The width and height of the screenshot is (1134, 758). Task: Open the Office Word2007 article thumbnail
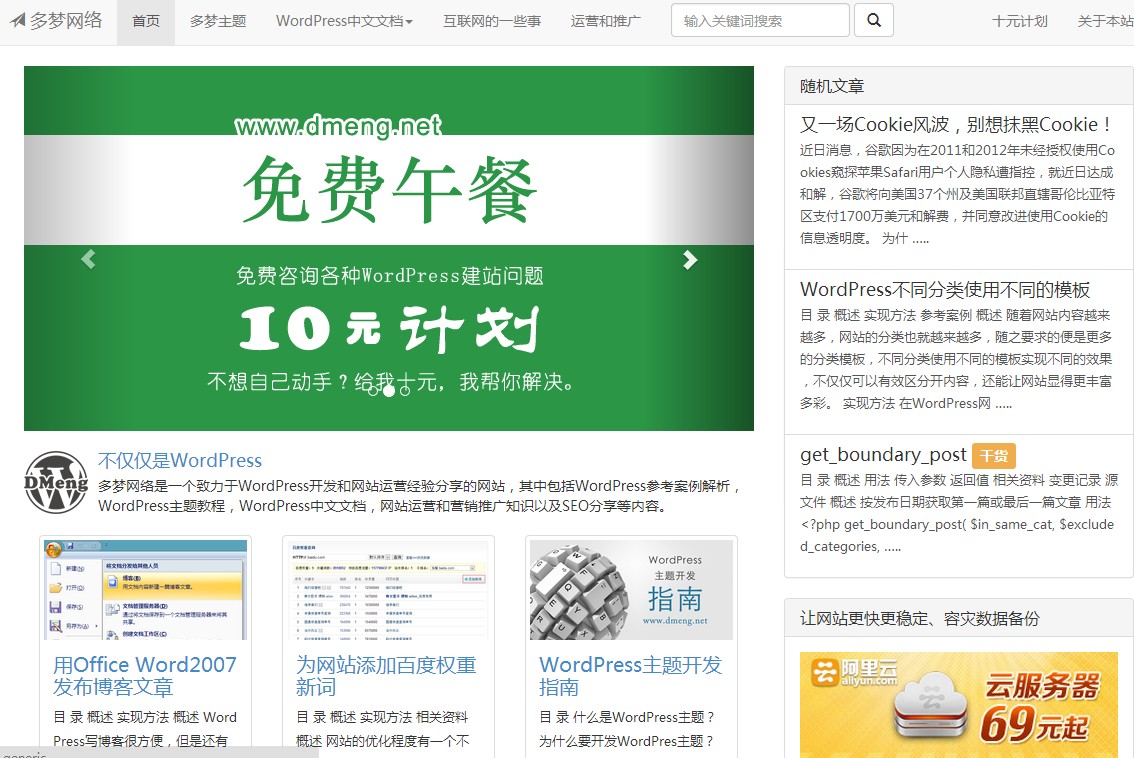tap(145, 589)
